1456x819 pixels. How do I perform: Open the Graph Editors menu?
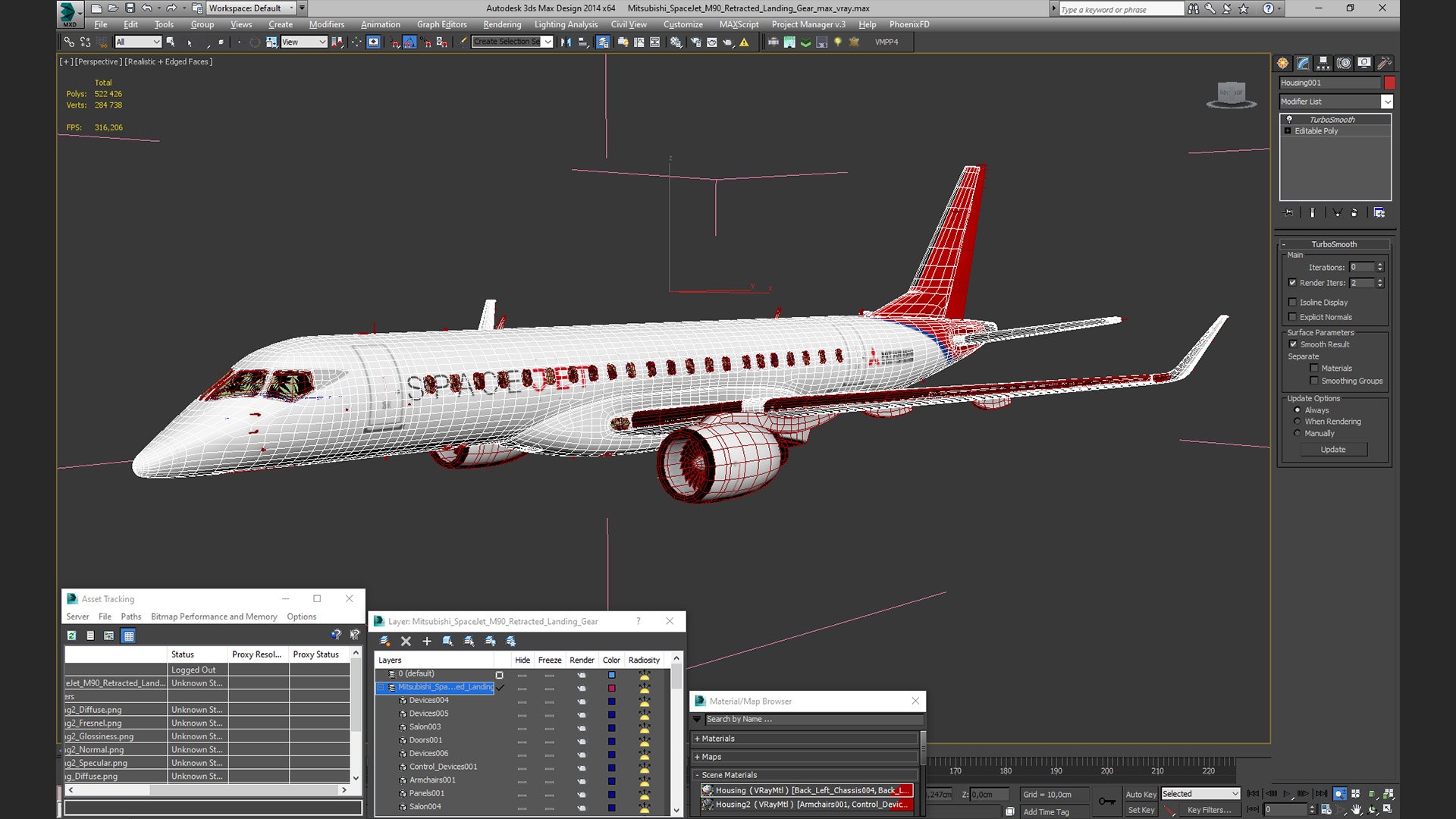[441, 24]
